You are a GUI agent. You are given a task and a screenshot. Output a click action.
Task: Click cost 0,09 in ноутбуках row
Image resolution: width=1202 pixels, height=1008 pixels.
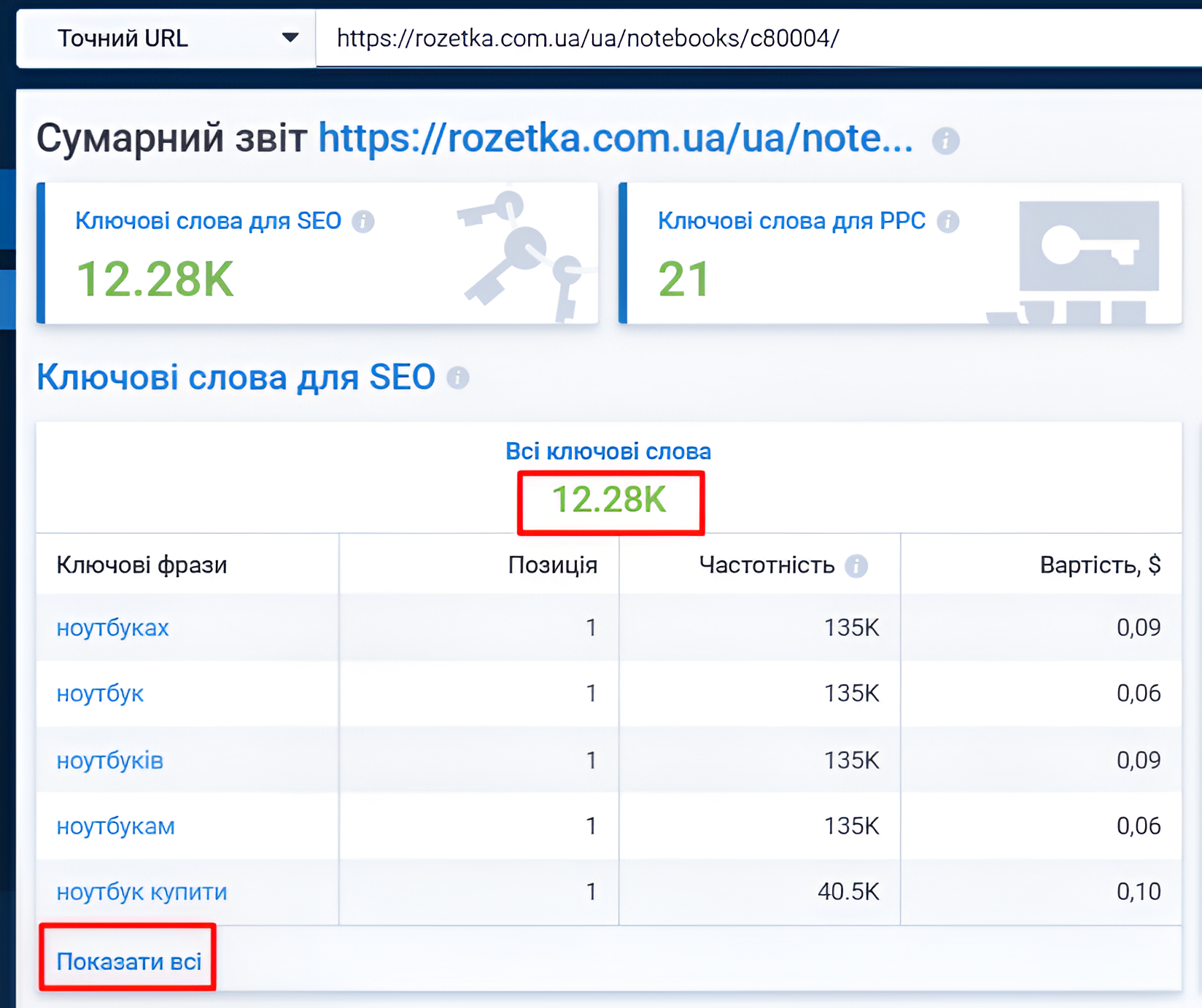(x=1139, y=627)
